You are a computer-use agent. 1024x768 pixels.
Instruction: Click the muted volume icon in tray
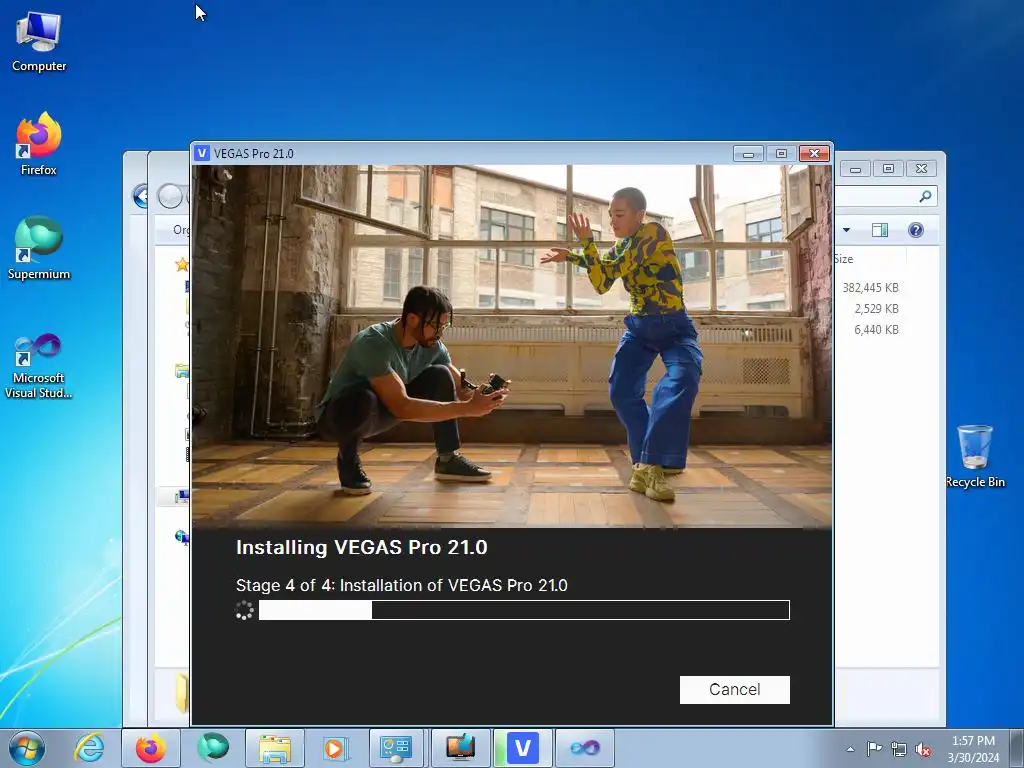(923, 749)
